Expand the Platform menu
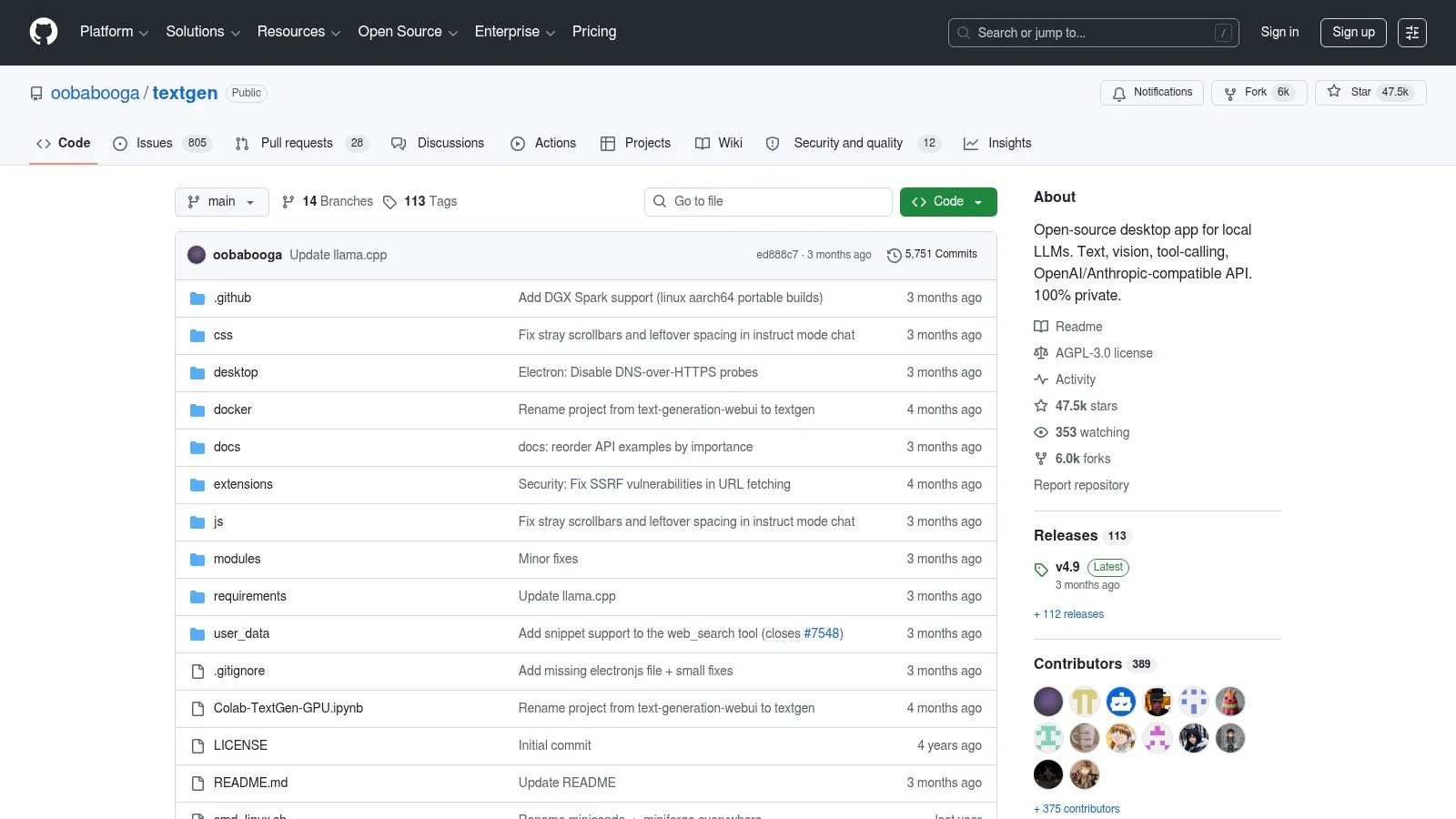The width and height of the screenshot is (1456, 819). coord(114,32)
